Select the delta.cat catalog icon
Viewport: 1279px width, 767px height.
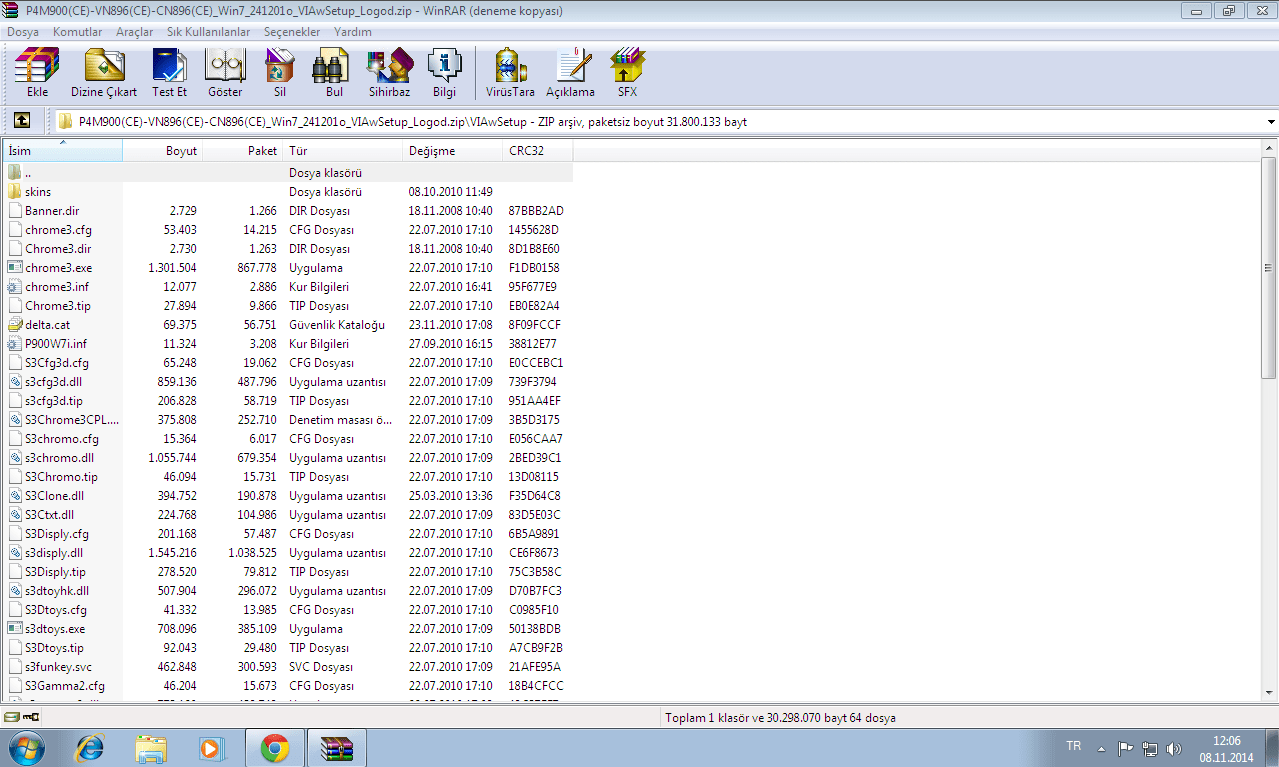pyautogui.click(x=15, y=325)
